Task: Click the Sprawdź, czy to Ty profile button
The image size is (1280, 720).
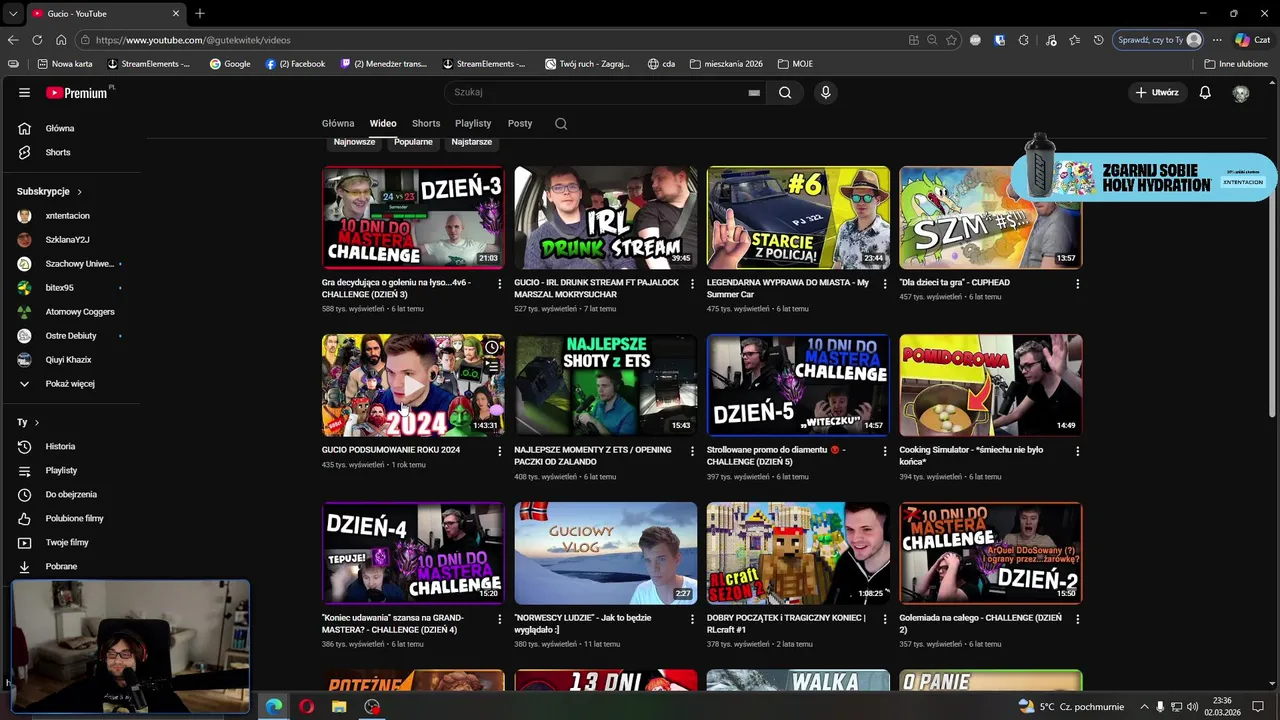Action: (1158, 40)
